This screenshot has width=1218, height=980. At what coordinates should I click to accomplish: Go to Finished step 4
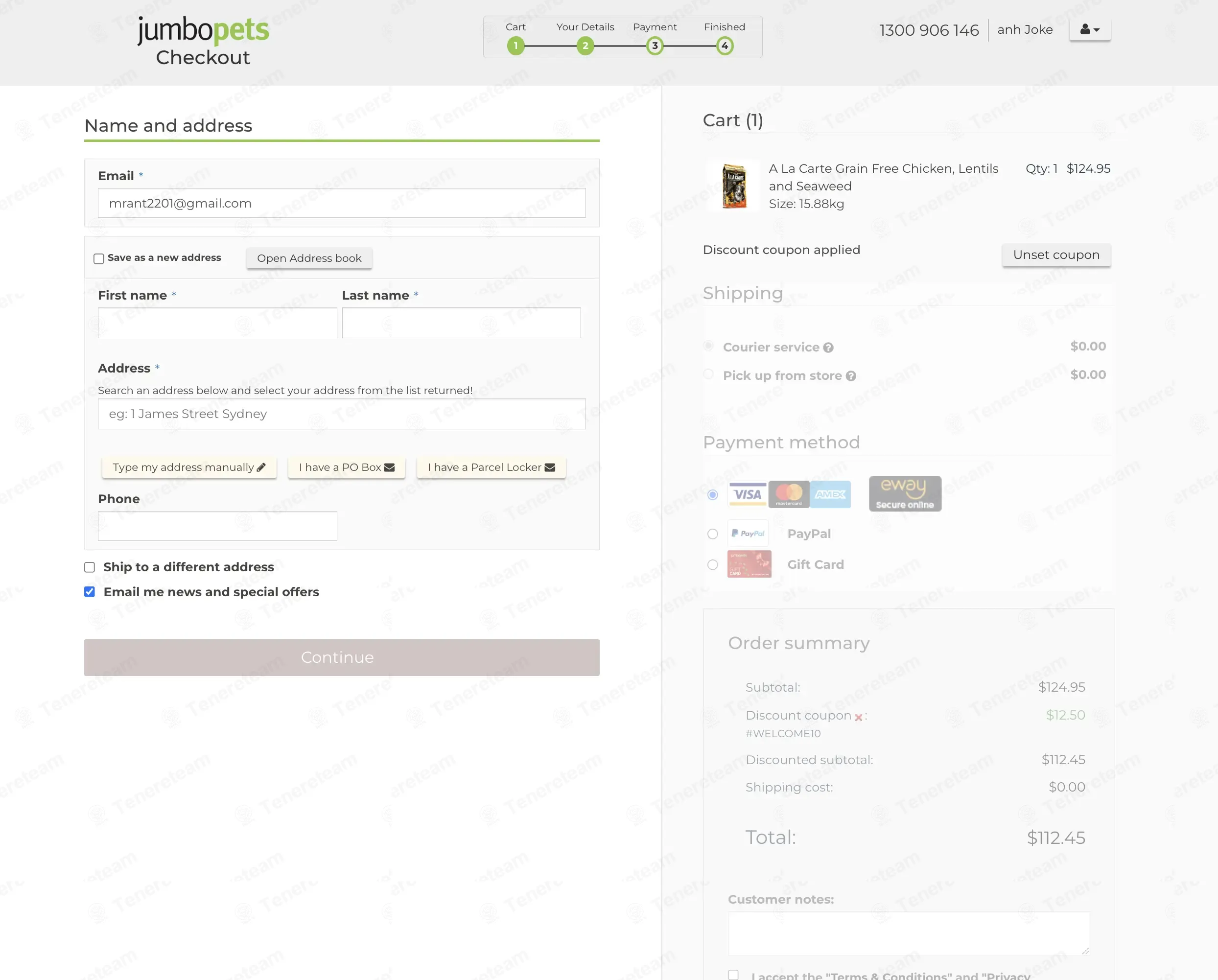click(x=725, y=46)
